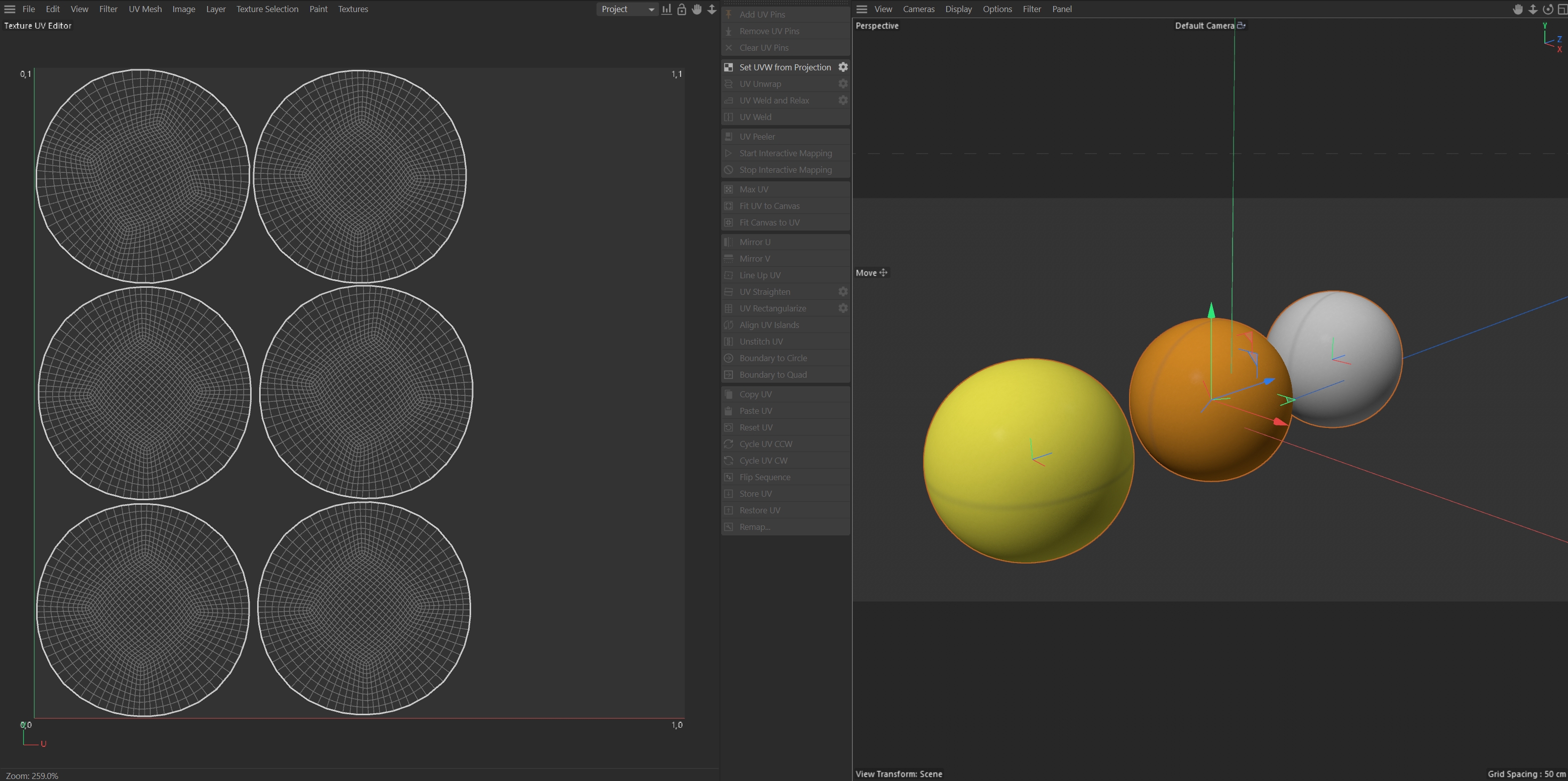
Task: Open the Cameras dropdown menu in the viewport
Action: click(919, 9)
